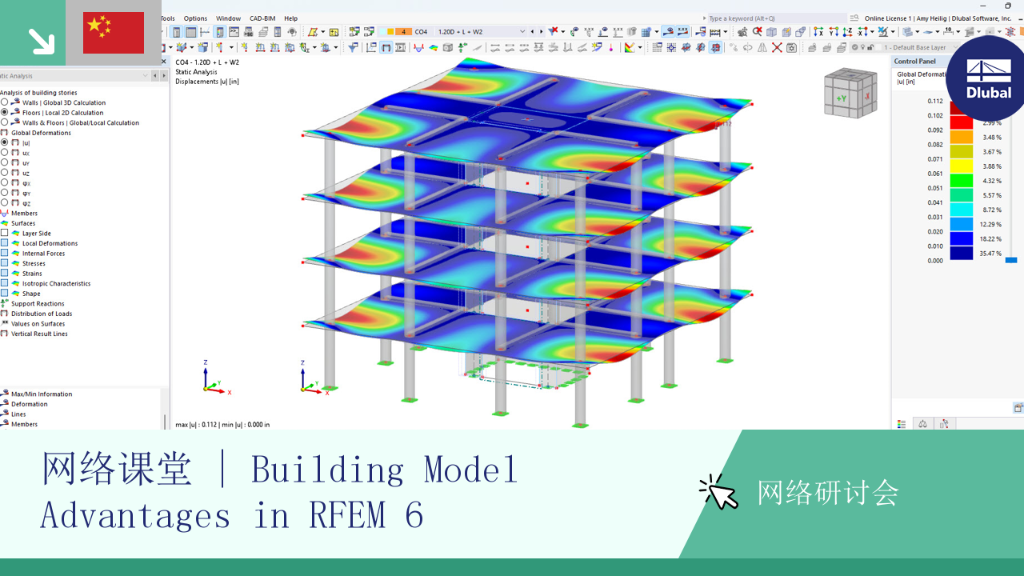
Task: Click the view along X axis icon
Action: click(818, 32)
